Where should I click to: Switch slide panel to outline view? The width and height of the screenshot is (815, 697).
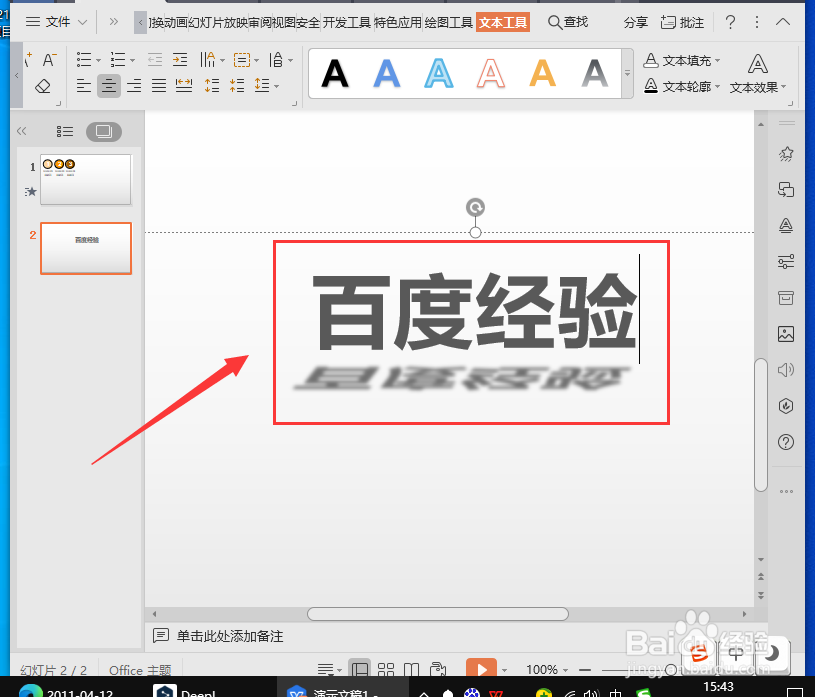point(64,131)
